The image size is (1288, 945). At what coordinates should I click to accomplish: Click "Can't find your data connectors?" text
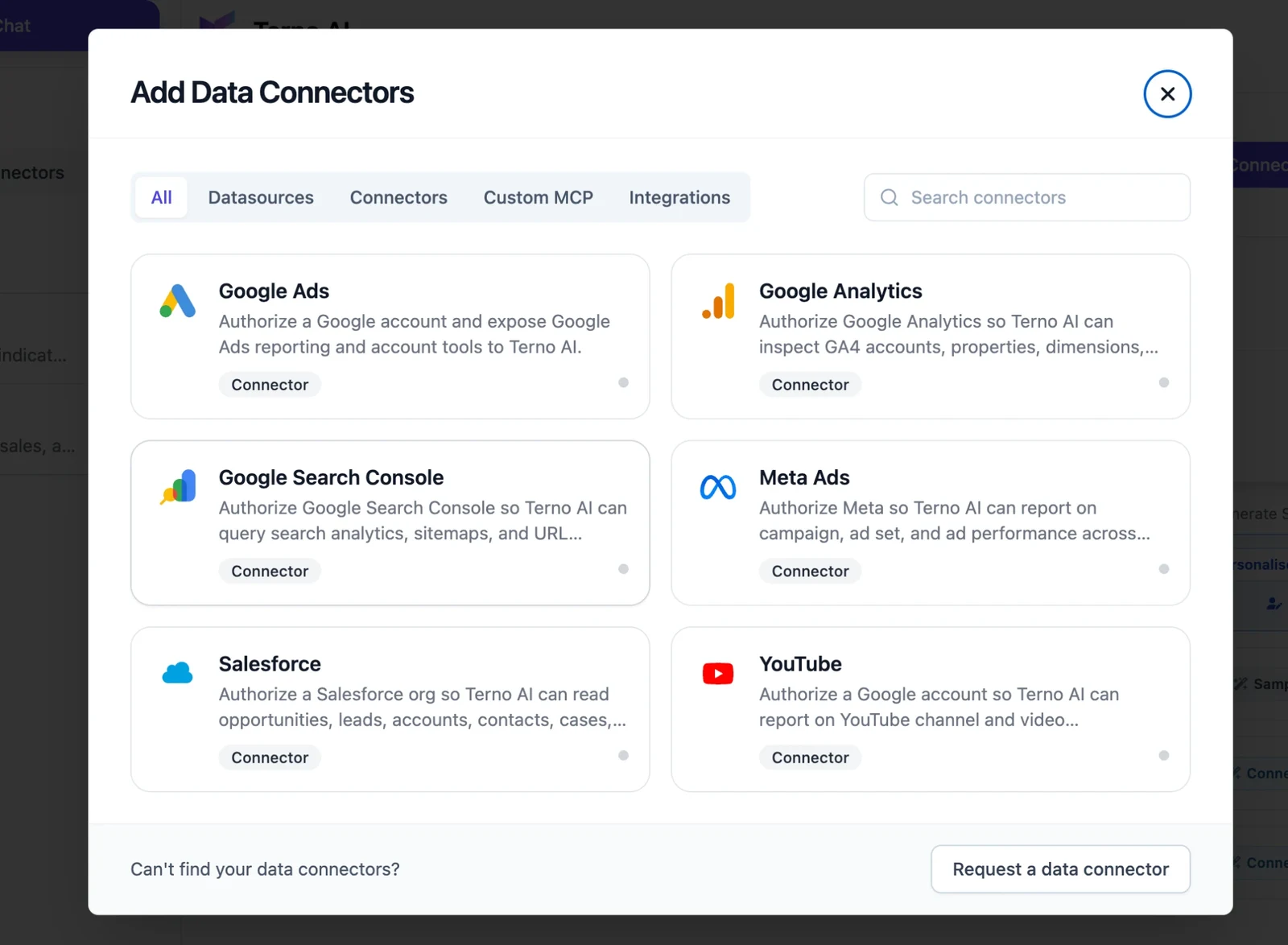[265, 869]
